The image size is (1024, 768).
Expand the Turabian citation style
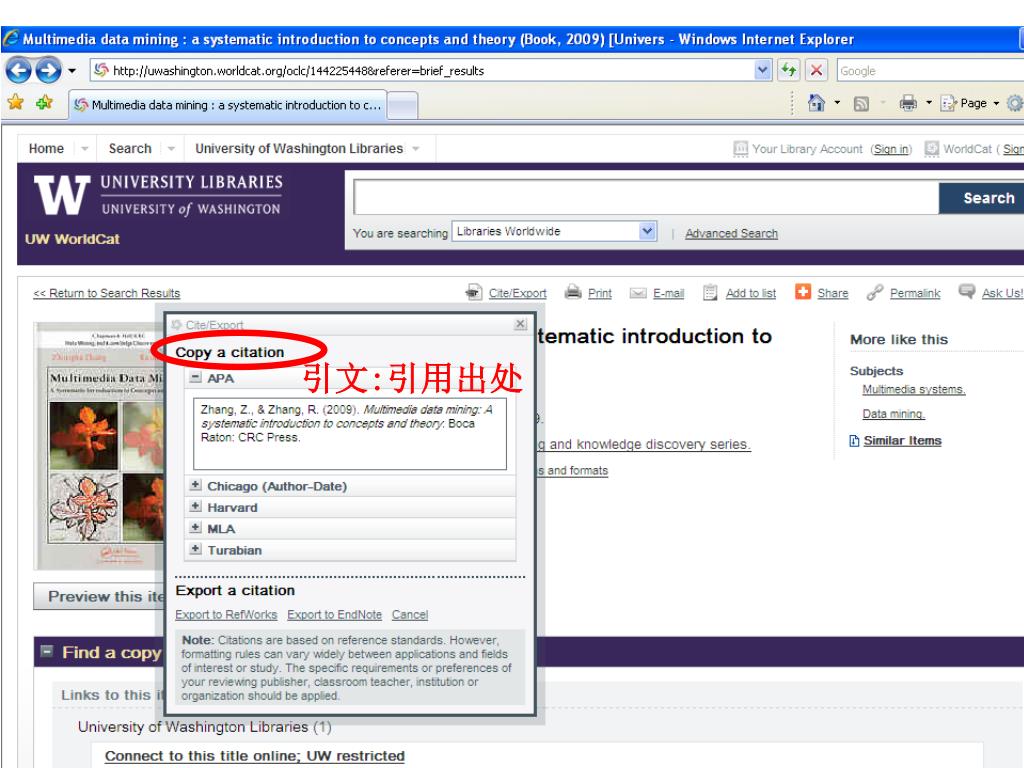(195, 549)
